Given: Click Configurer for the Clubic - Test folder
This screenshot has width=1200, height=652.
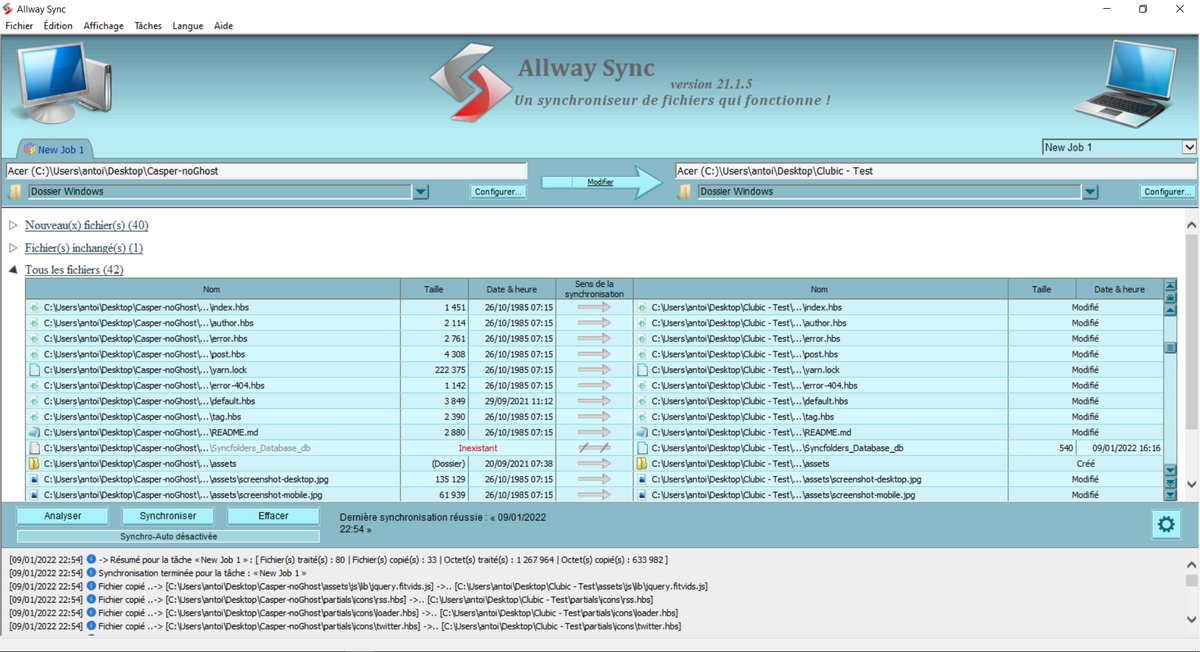Looking at the screenshot, I should [x=1168, y=192].
